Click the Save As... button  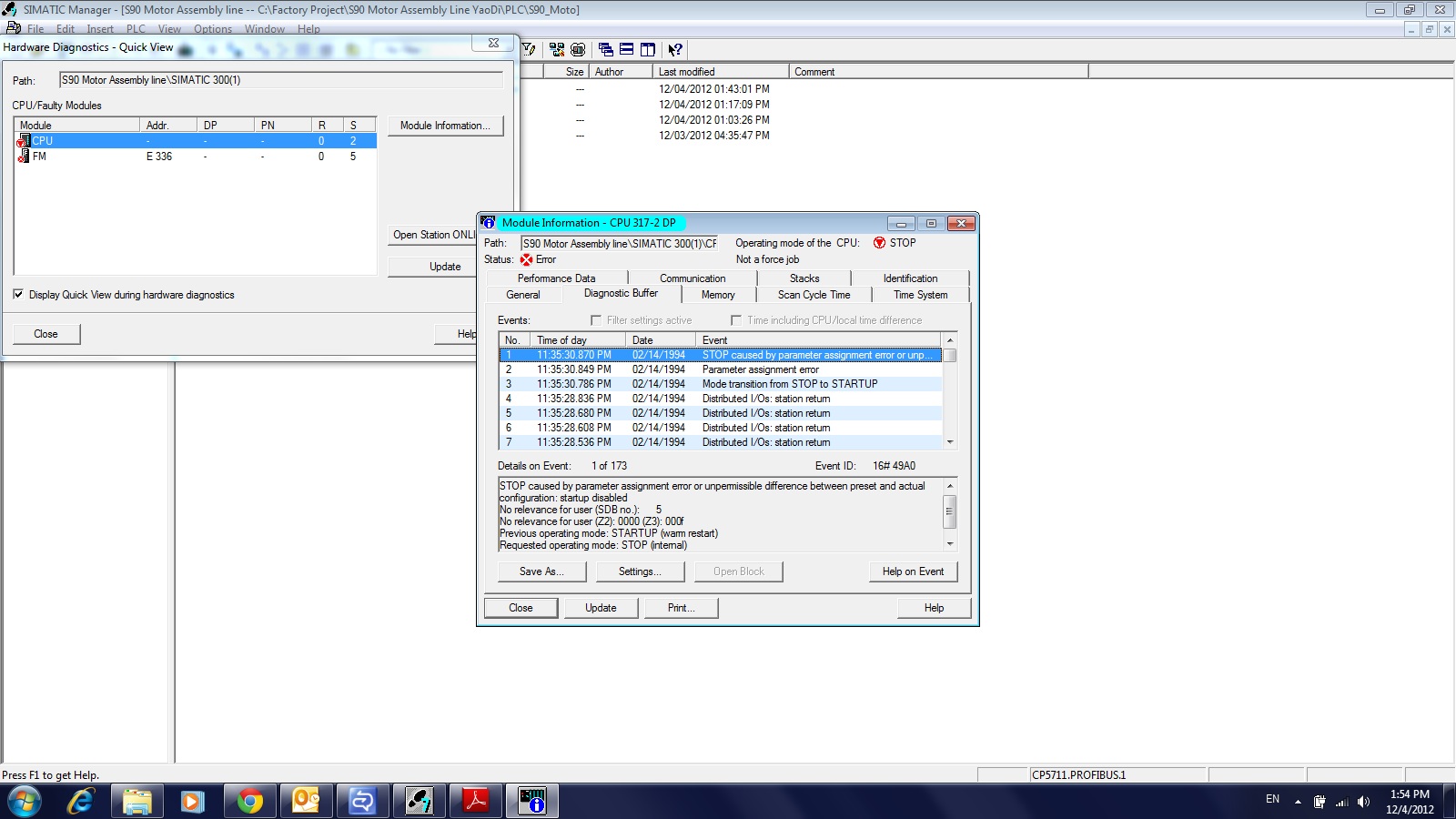541,571
